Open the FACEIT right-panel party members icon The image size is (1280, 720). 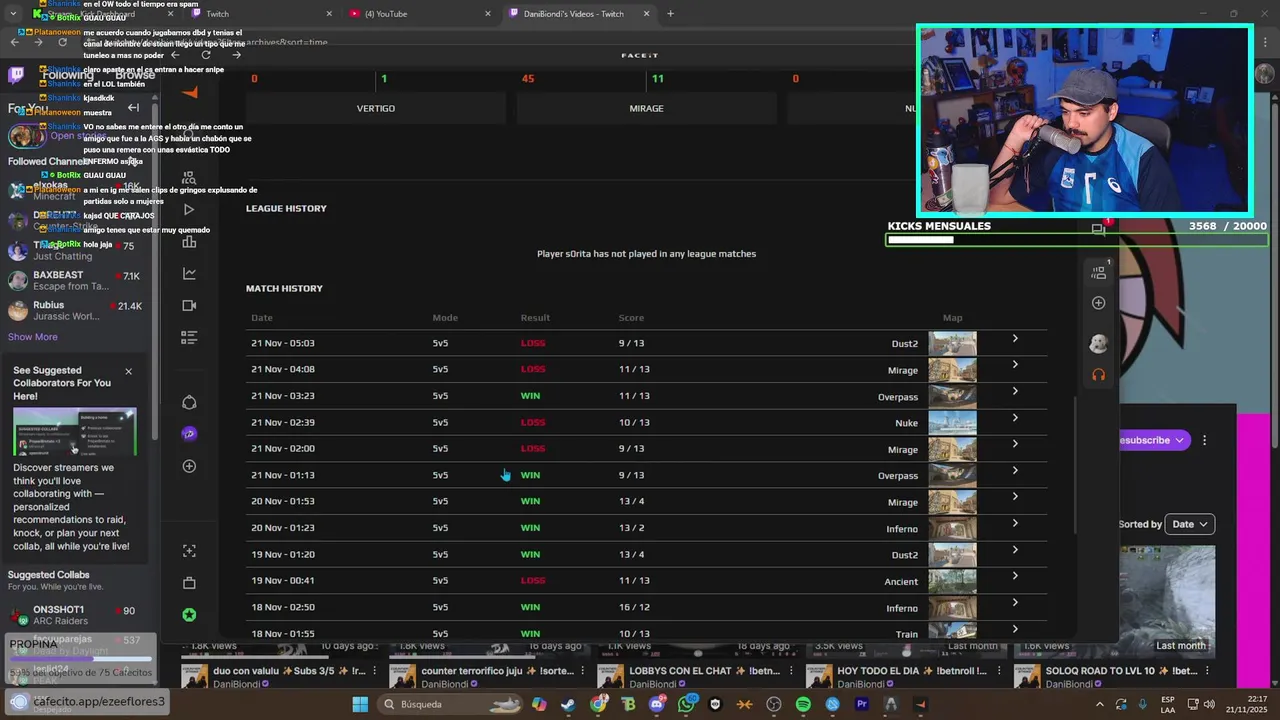(1099, 272)
